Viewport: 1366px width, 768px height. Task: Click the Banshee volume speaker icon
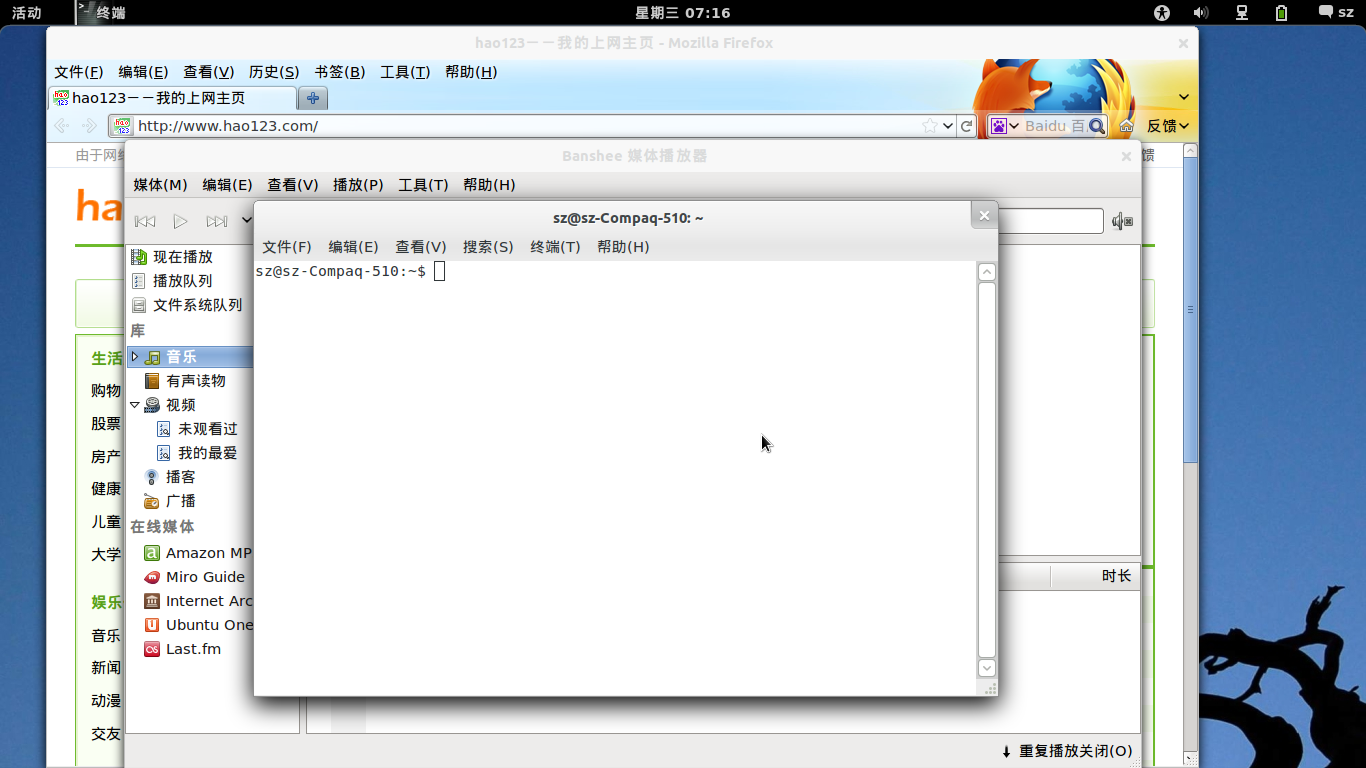[1122, 221]
